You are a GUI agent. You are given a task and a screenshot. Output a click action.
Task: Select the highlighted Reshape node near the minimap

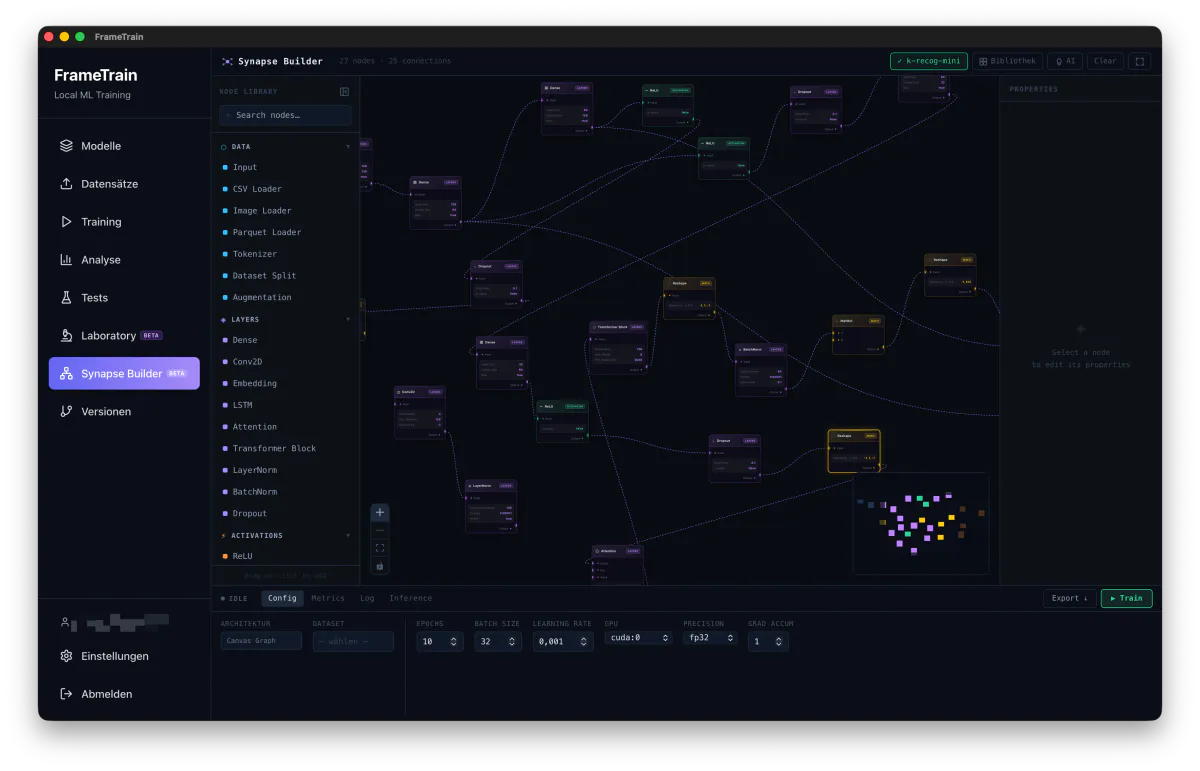[854, 450]
